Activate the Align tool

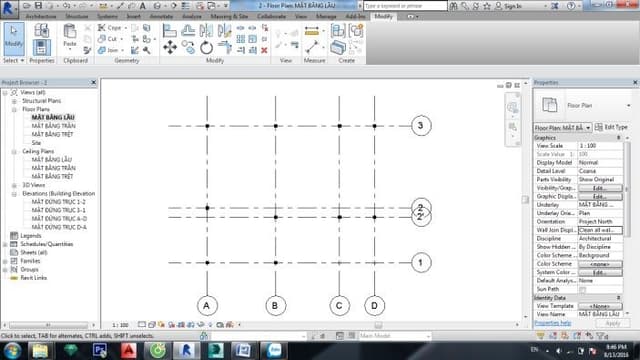(170, 31)
